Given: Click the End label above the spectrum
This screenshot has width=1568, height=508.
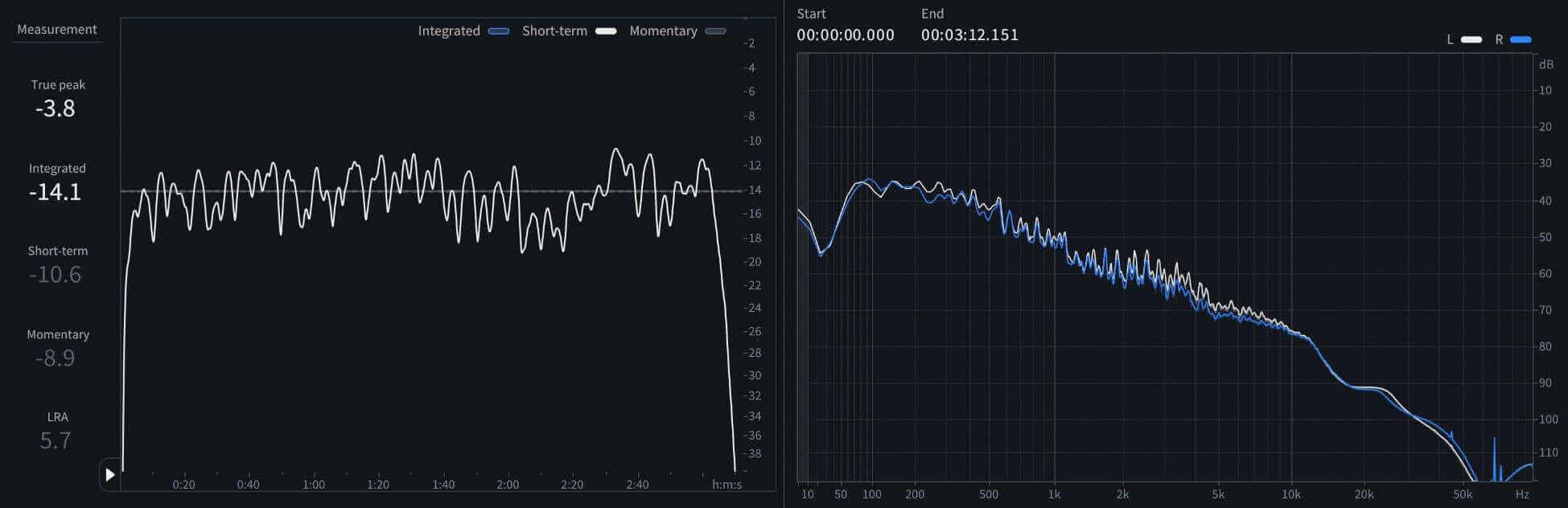Looking at the screenshot, I should 932,14.
